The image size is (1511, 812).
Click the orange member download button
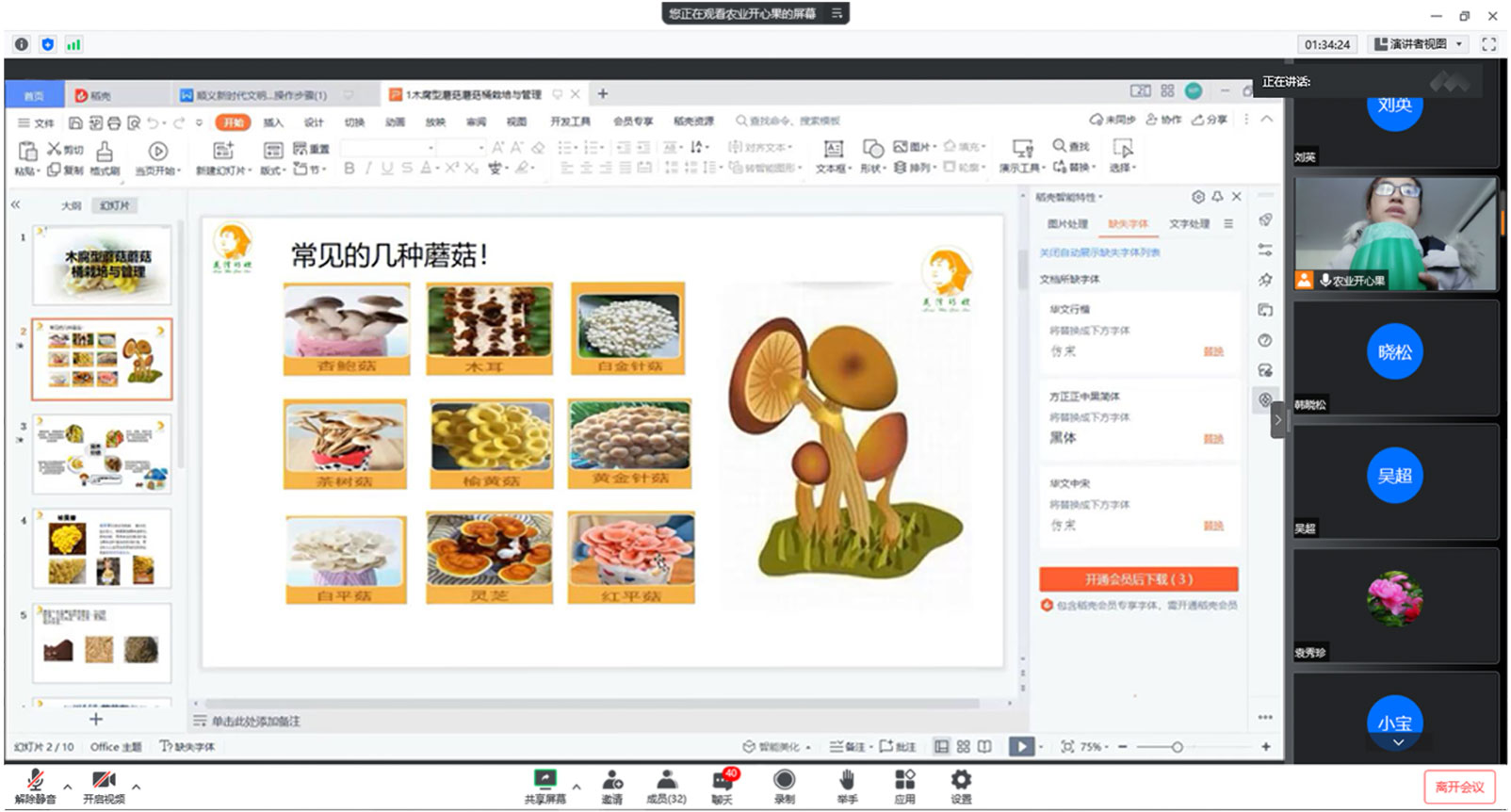(1138, 578)
